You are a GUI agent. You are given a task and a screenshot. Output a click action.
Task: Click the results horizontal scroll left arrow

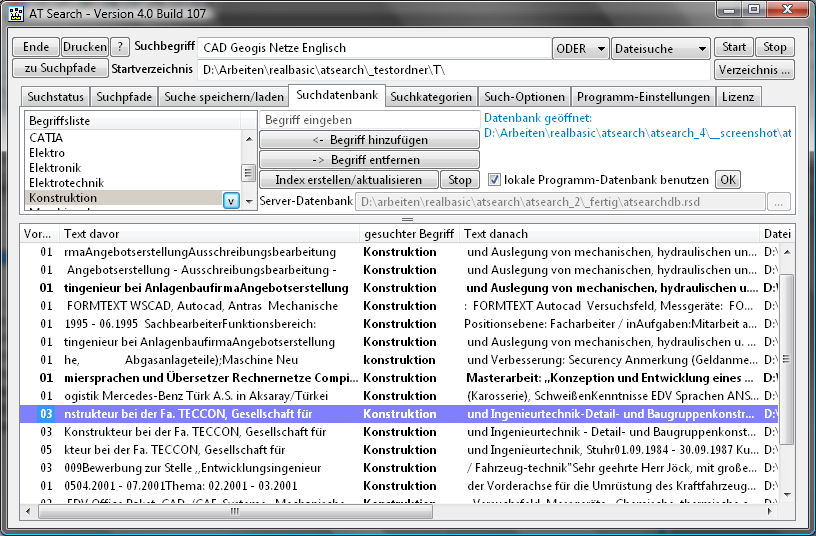pos(28,512)
